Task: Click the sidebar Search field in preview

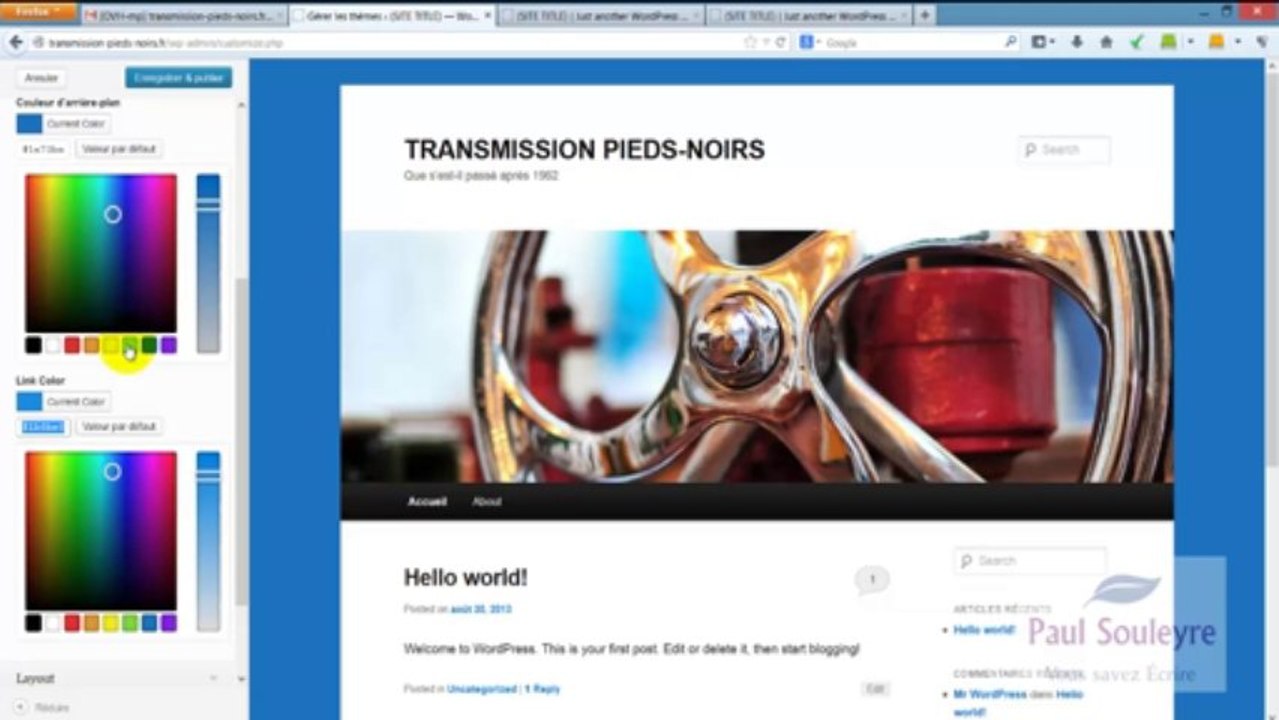Action: coord(1030,561)
